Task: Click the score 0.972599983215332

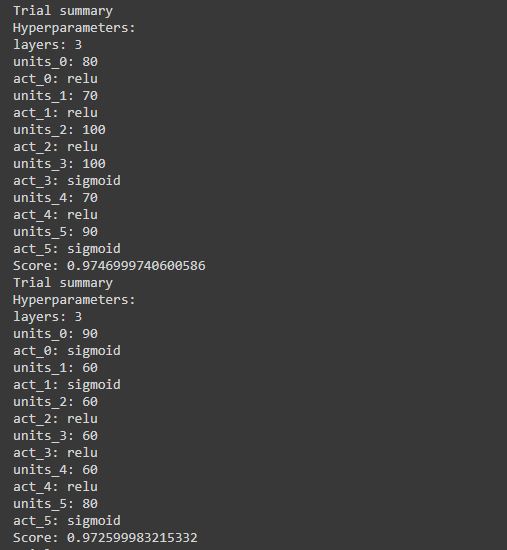Action: [x=132, y=538]
